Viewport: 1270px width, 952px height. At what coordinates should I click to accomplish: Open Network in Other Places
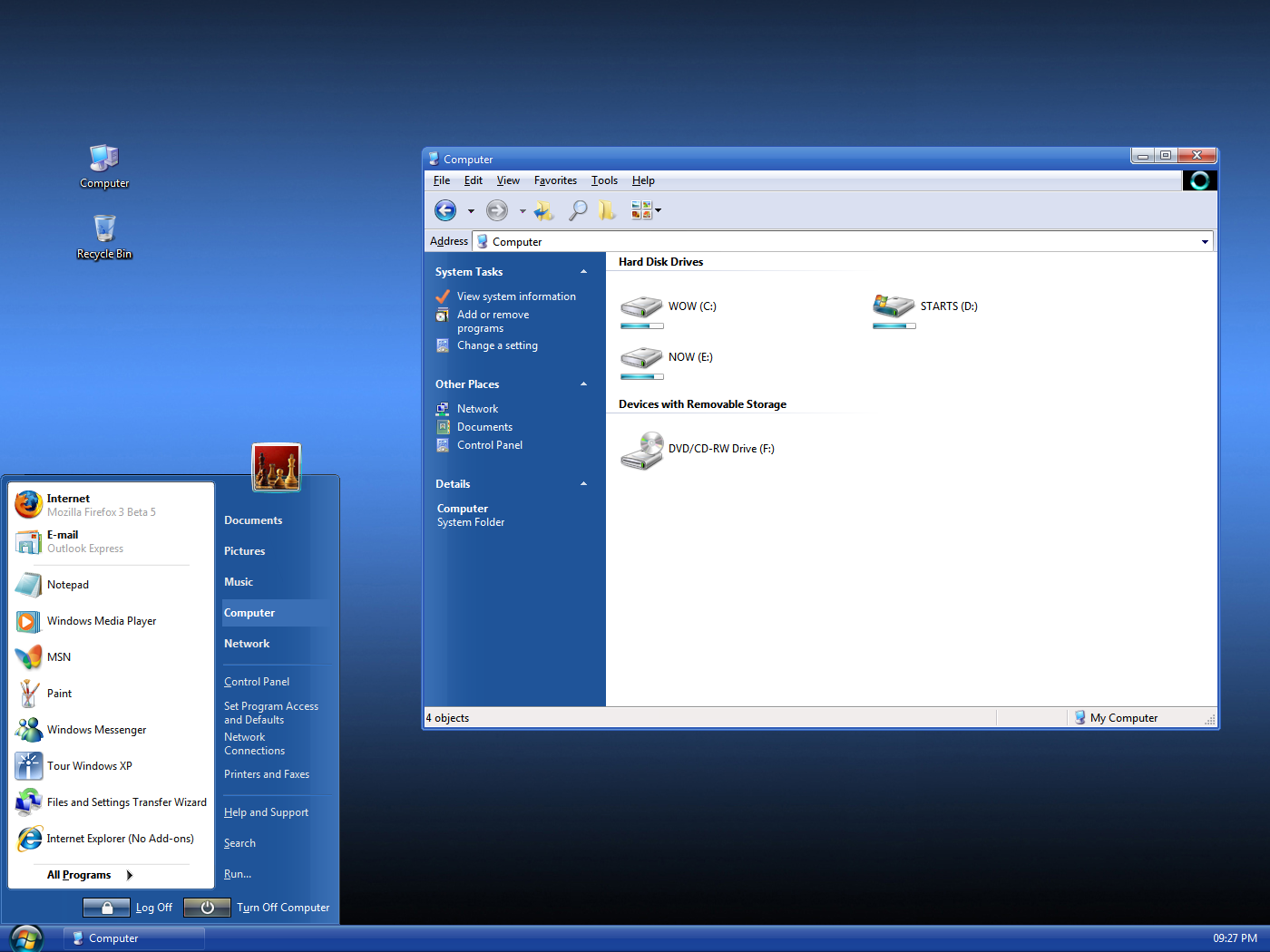(477, 409)
